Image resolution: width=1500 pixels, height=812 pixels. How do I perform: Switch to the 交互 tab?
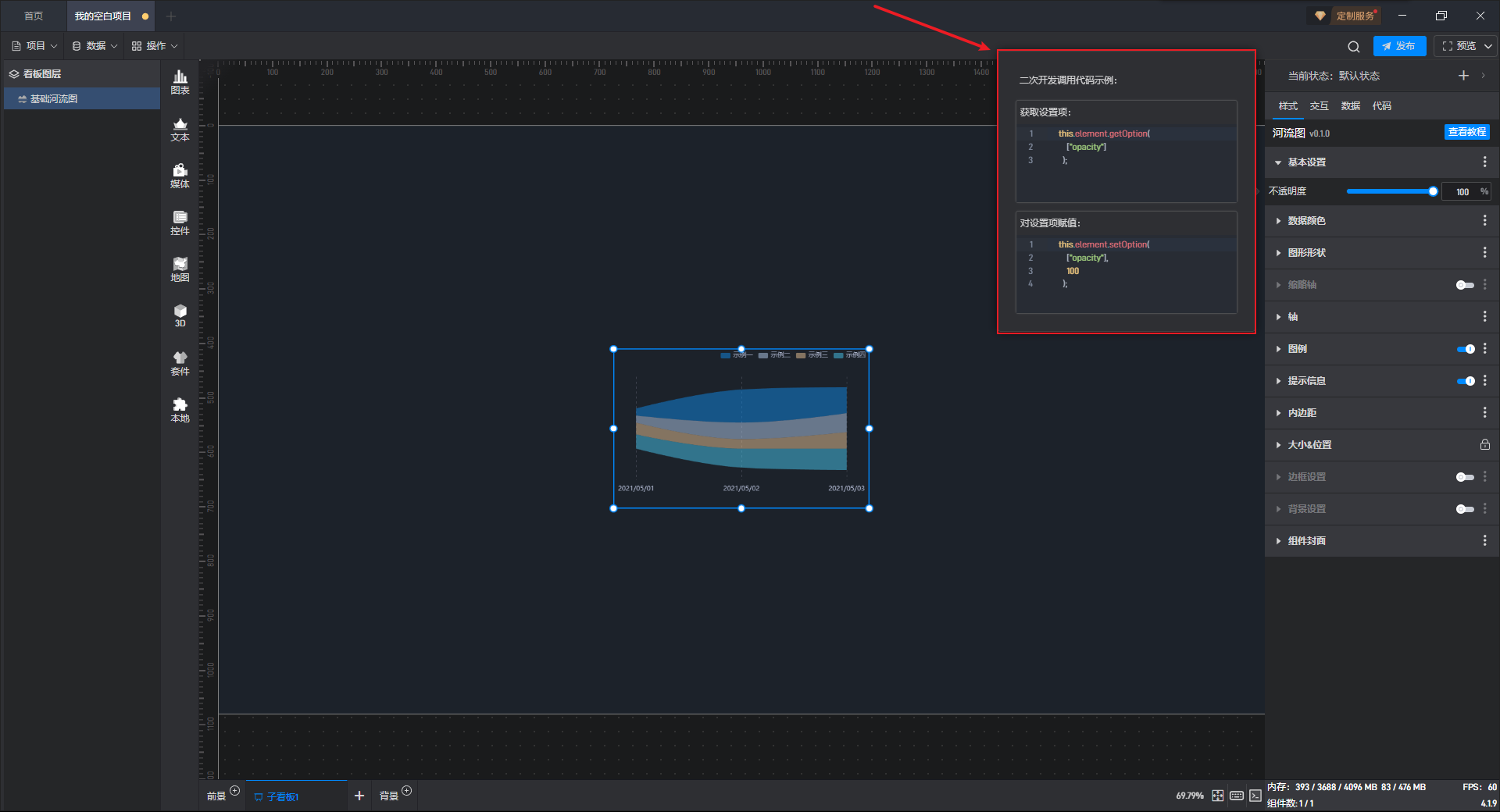pos(1319,106)
